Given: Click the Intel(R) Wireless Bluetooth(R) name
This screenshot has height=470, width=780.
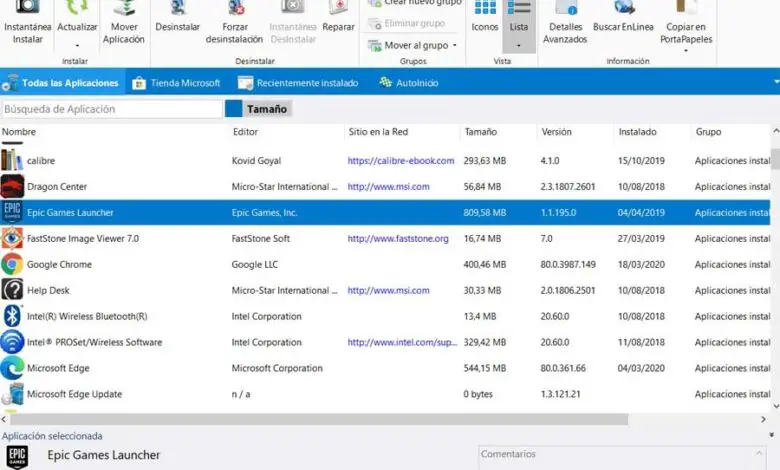Looking at the screenshot, I should pos(87,316).
